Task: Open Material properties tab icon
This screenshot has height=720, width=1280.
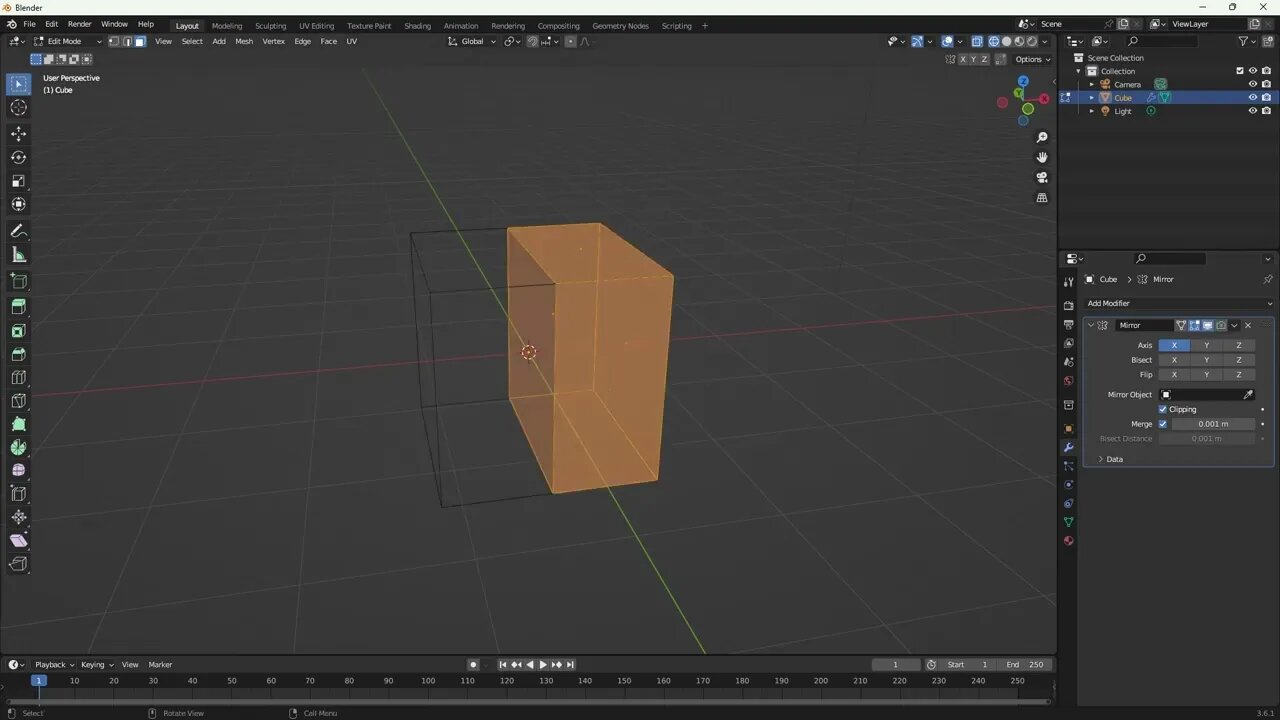Action: (x=1068, y=541)
